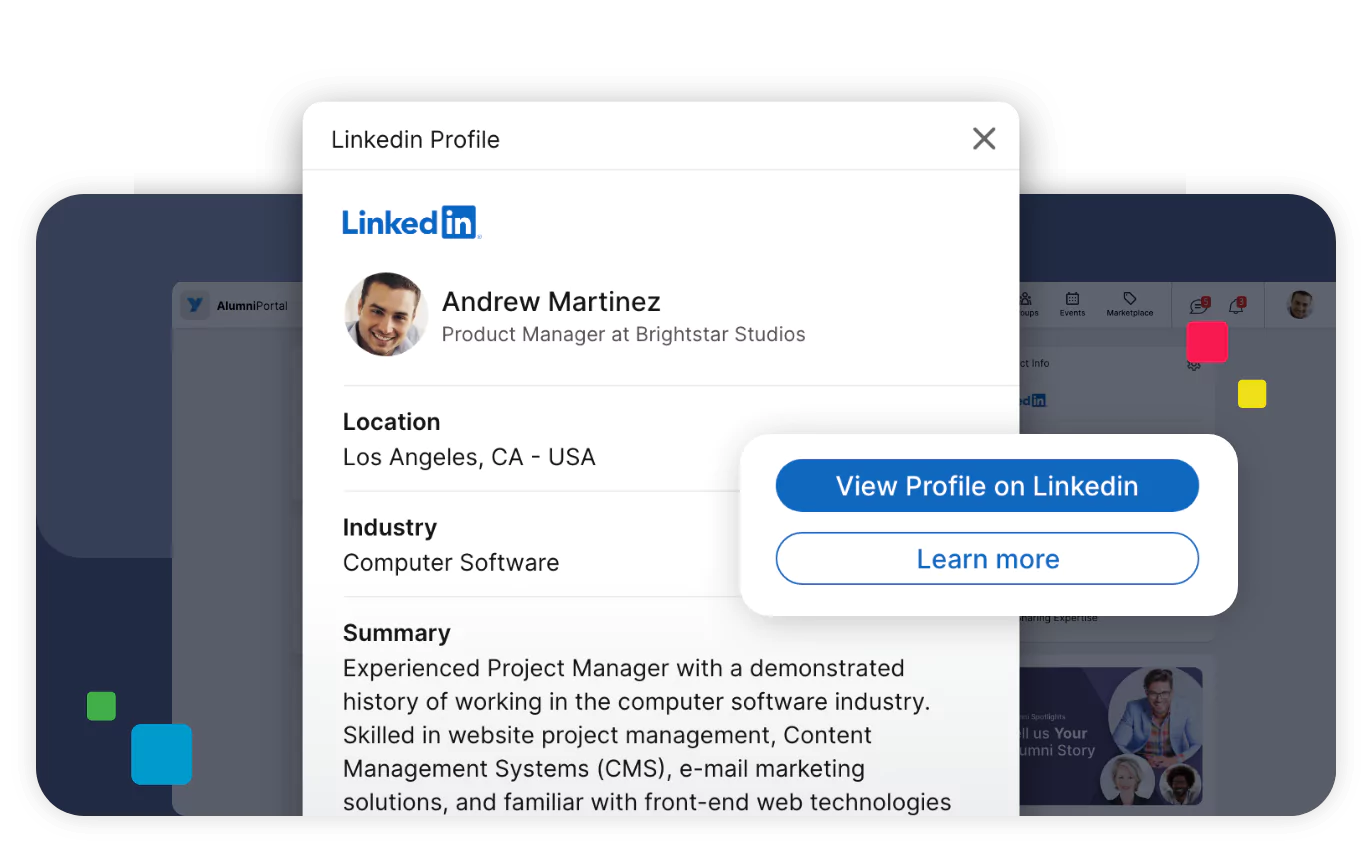Click the green square at bottom left

[101, 705]
